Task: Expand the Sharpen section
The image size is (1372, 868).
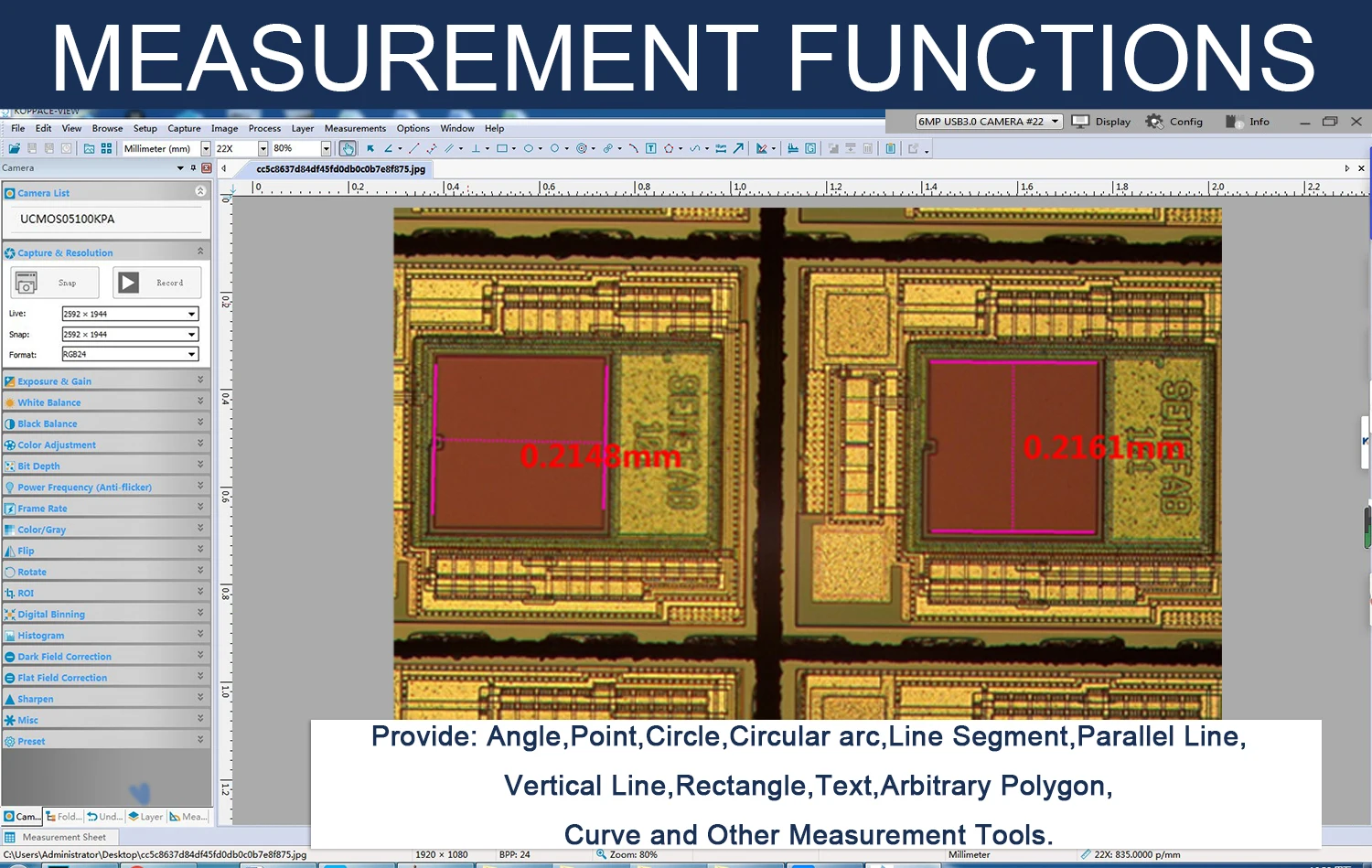Action: tap(106, 698)
